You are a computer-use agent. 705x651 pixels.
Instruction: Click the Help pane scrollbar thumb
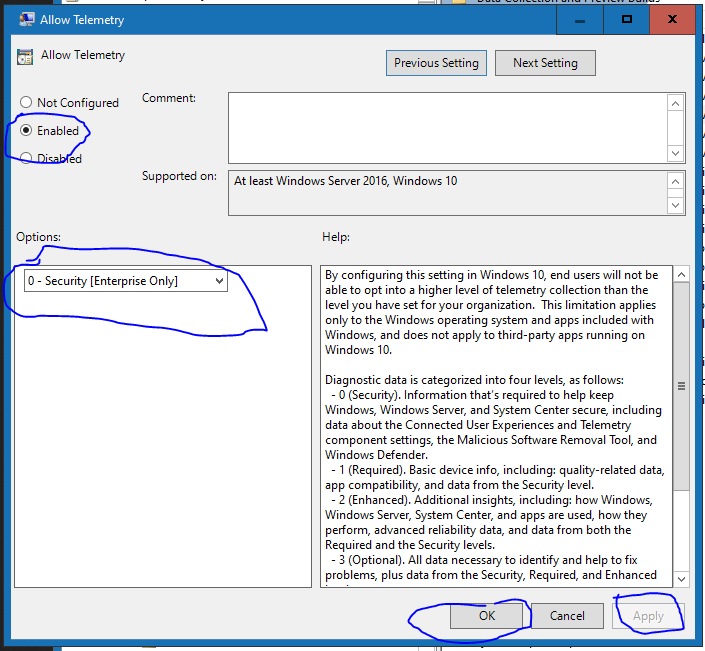coord(682,386)
